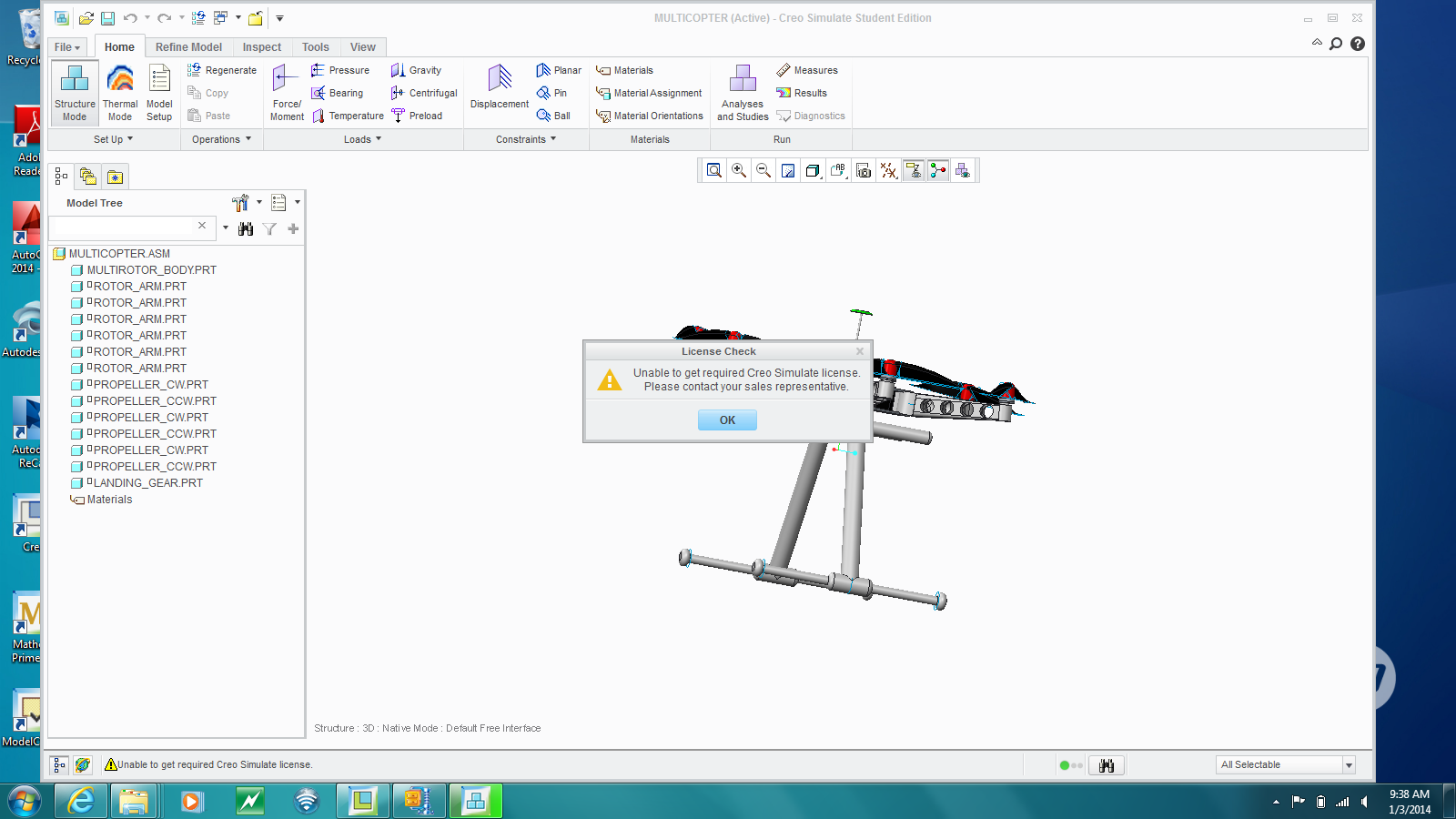
Task: Click the Save icon in quick access toolbar
Action: [x=107, y=18]
